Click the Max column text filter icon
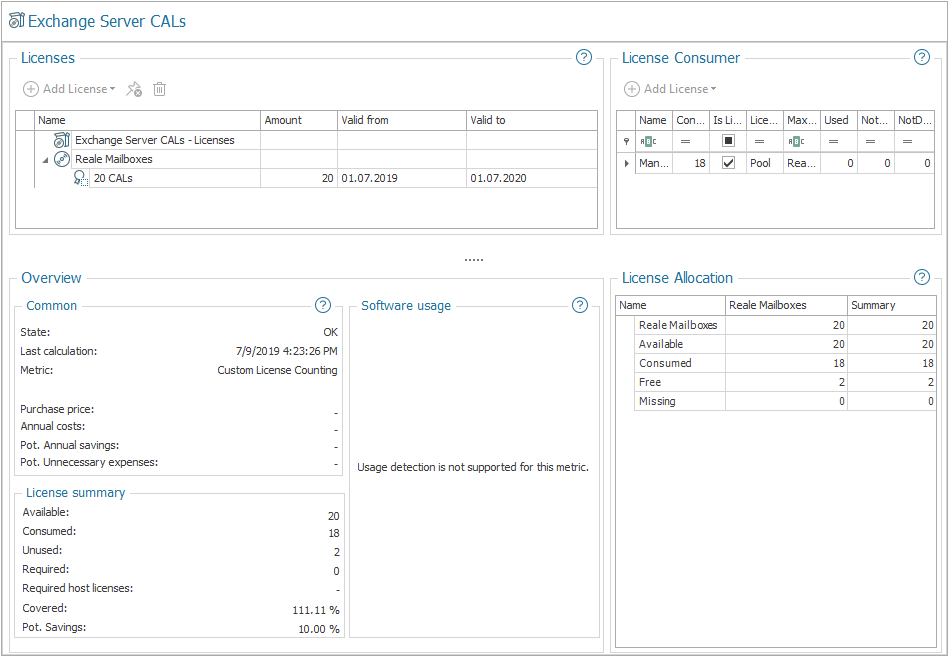This screenshot has width=950, height=658. [x=797, y=141]
